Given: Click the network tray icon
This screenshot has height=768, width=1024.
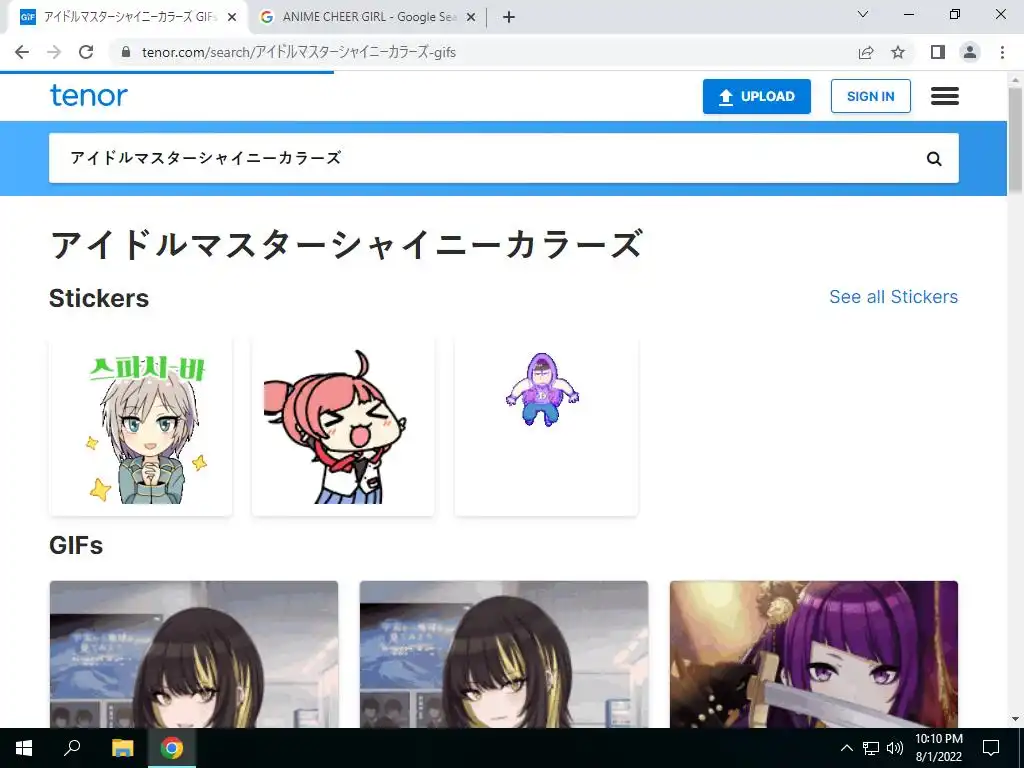Looking at the screenshot, I should tap(871, 748).
